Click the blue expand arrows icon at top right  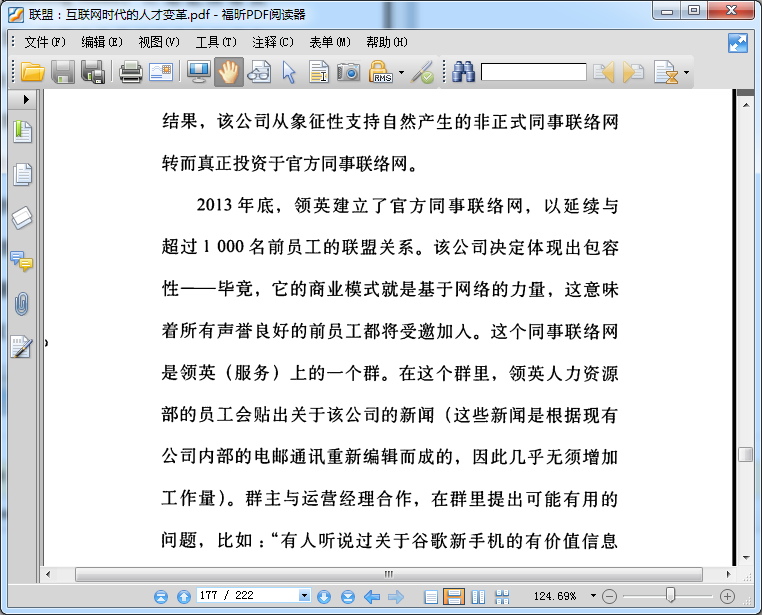(738, 43)
